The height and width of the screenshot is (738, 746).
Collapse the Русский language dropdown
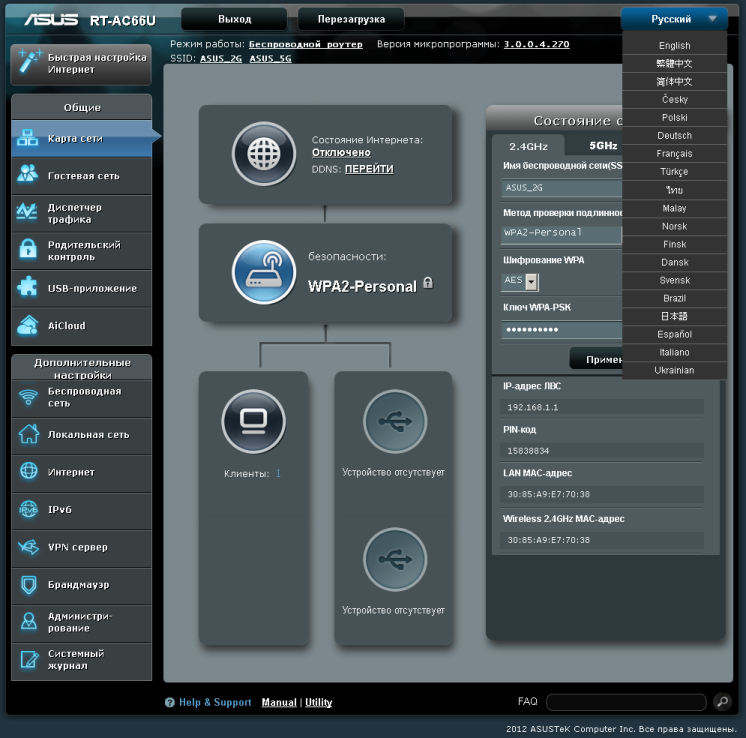[674, 19]
